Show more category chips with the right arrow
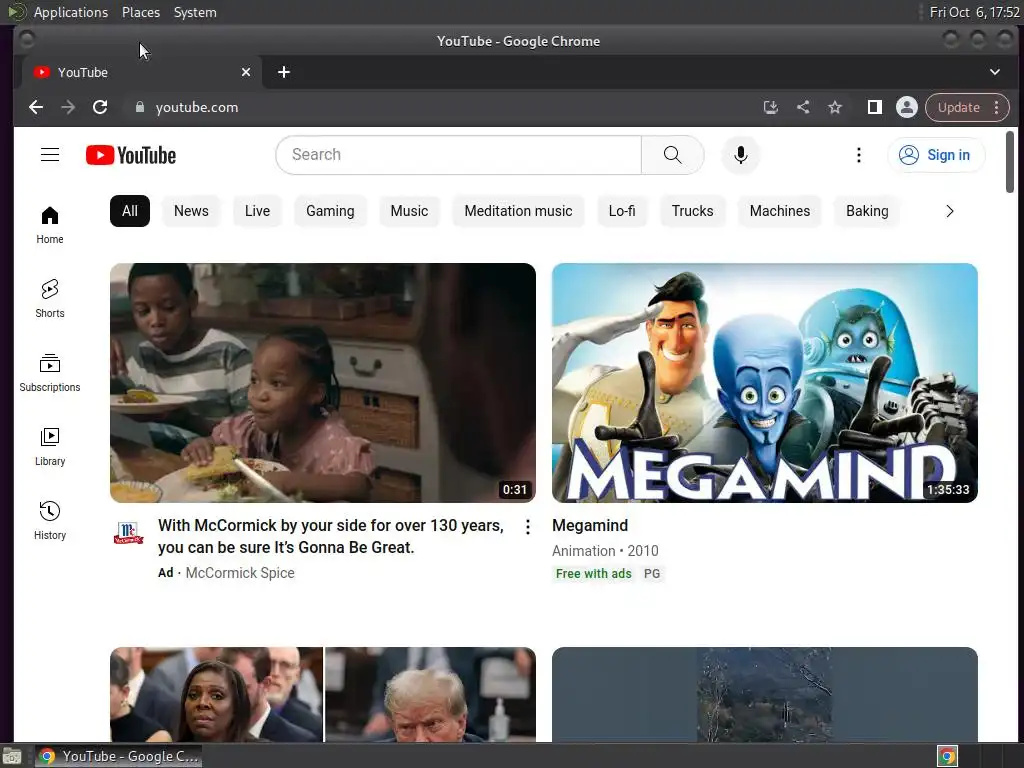This screenshot has height=768, width=1024. pos(950,211)
